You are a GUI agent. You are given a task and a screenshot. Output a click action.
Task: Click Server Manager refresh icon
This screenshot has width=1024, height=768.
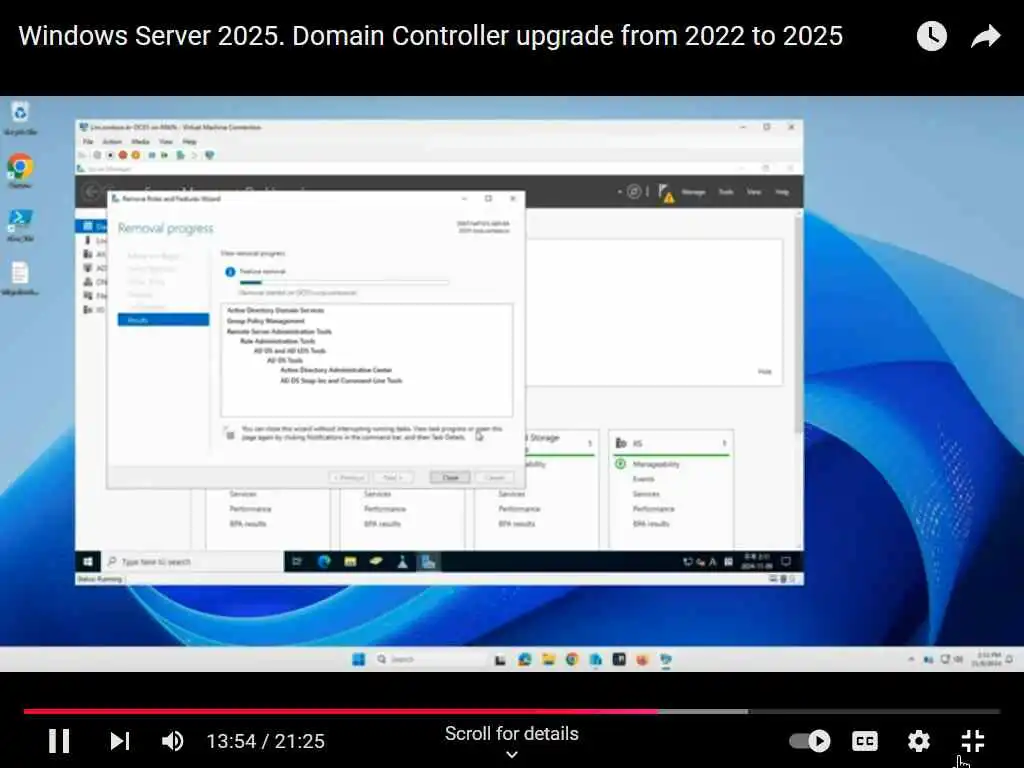[633, 191]
